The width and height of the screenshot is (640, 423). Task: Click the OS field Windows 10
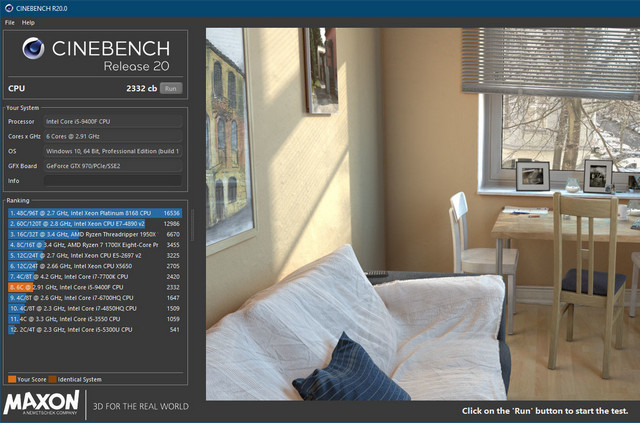pyautogui.click(x=113, y=151)
